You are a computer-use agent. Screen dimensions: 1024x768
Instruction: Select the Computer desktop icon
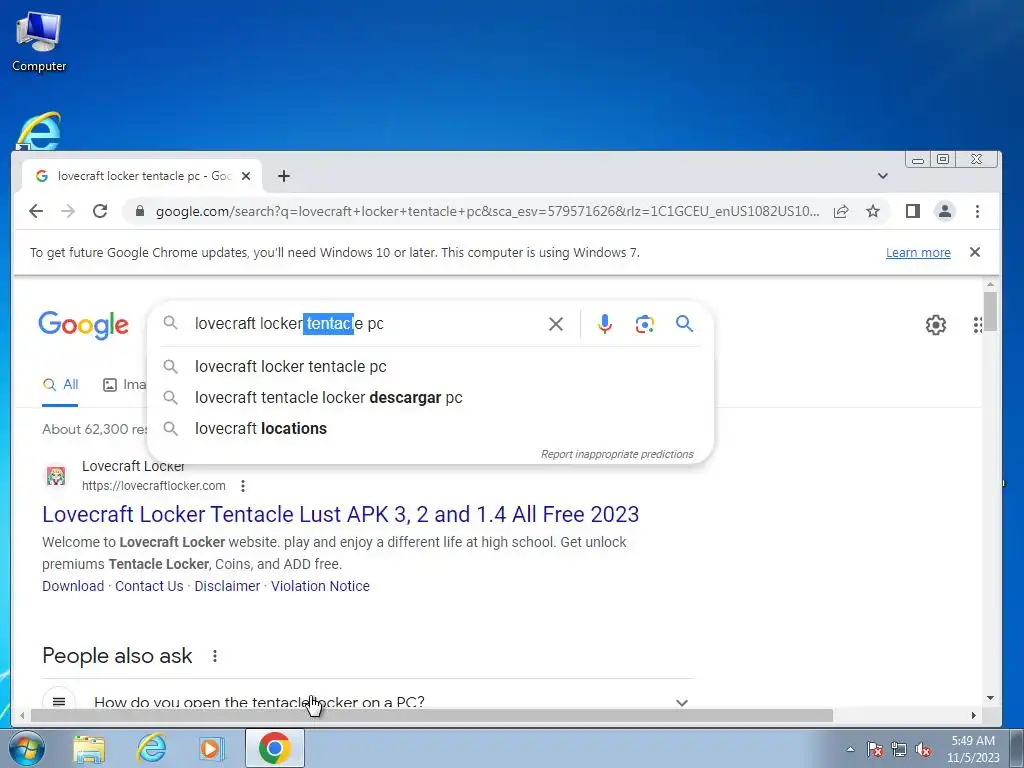point(39,42)
